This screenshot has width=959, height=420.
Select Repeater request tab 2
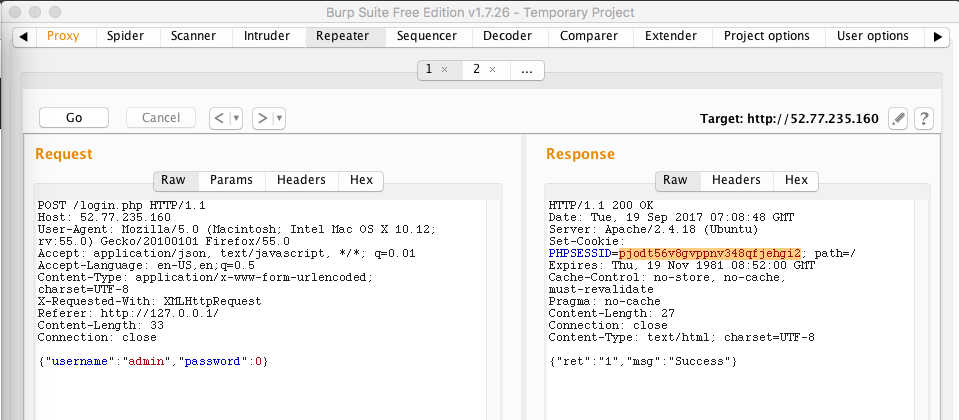click(476, 70)
